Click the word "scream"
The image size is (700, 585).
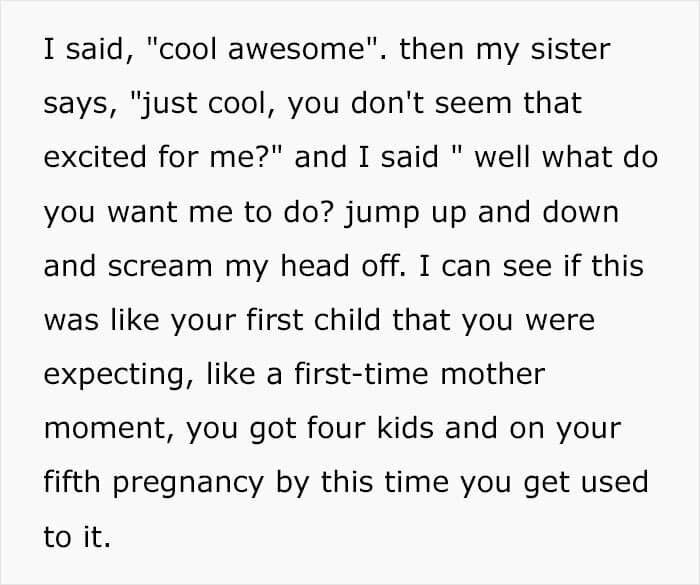pos(160,266)
